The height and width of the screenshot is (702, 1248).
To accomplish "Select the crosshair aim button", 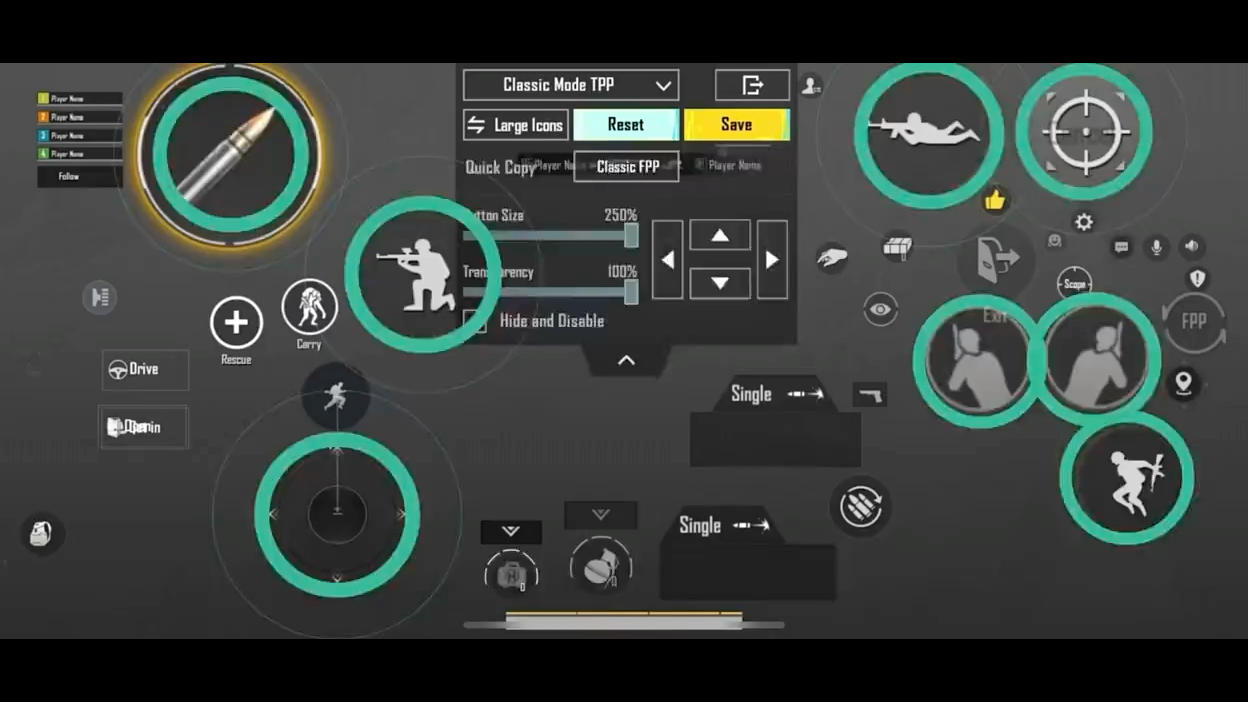I will (x=1085, y=131).
